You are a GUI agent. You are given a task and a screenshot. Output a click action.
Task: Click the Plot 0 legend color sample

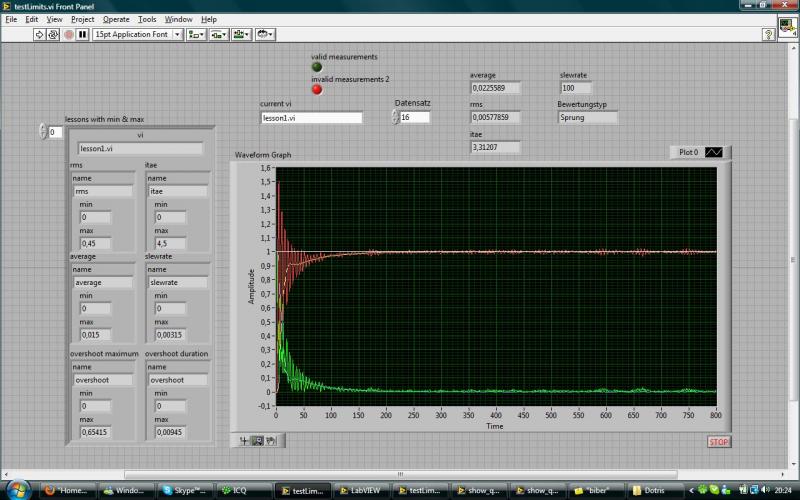point(713,152)
